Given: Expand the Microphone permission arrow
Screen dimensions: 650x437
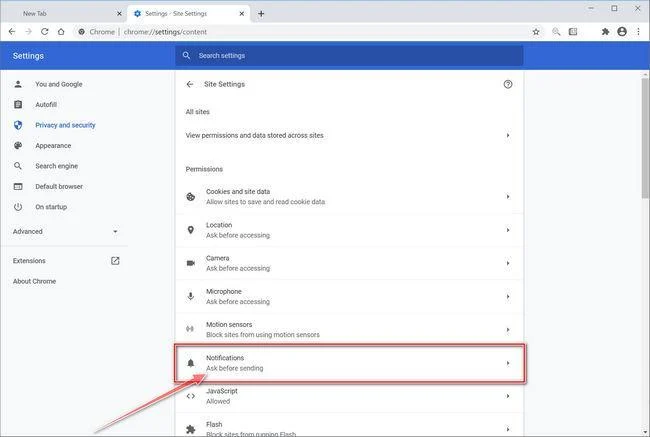Looking at the screenshot, I should point(508,296).
